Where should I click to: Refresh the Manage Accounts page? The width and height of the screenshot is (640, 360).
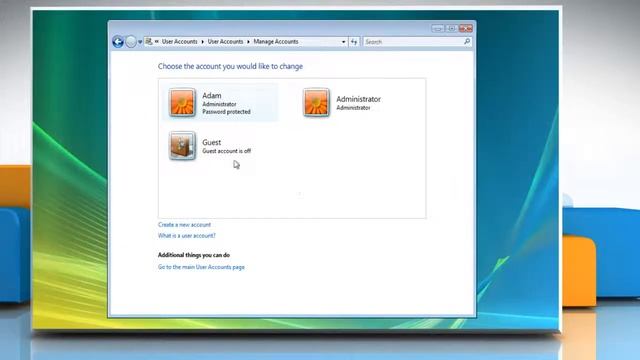[354, 42]
